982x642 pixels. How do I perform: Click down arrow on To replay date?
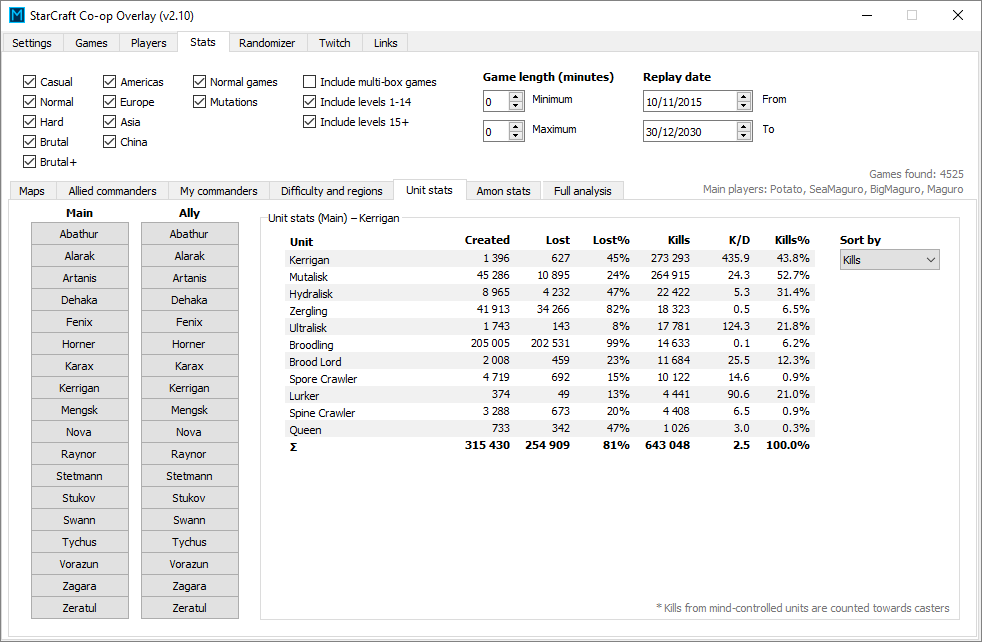tap(744, 135)
